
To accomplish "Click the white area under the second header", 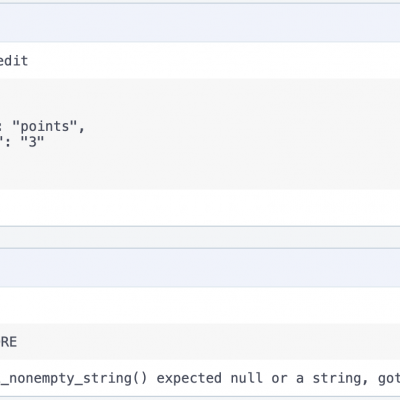I will [x=200, y=305].
